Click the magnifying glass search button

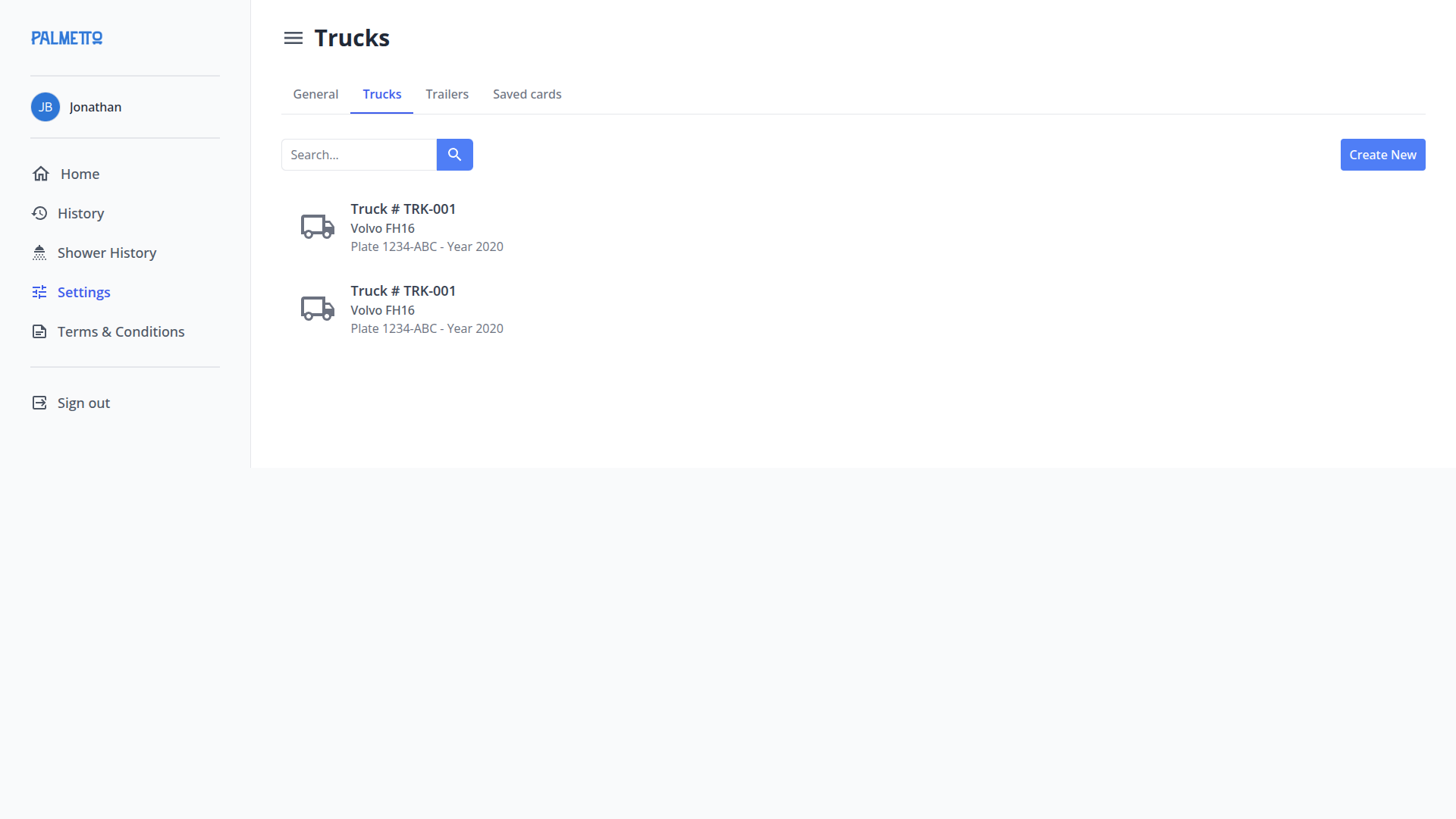454,155
